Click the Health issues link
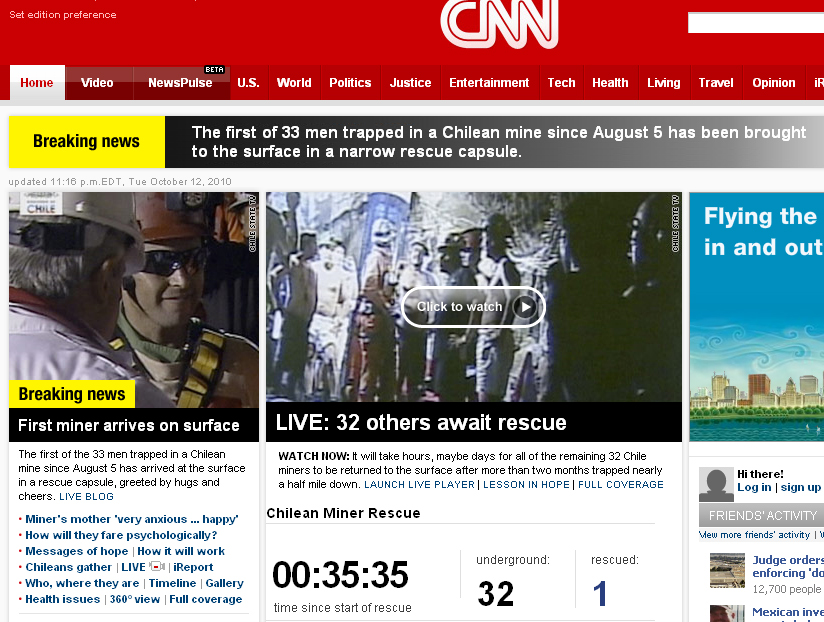824x622 pixels. point(63,599)
